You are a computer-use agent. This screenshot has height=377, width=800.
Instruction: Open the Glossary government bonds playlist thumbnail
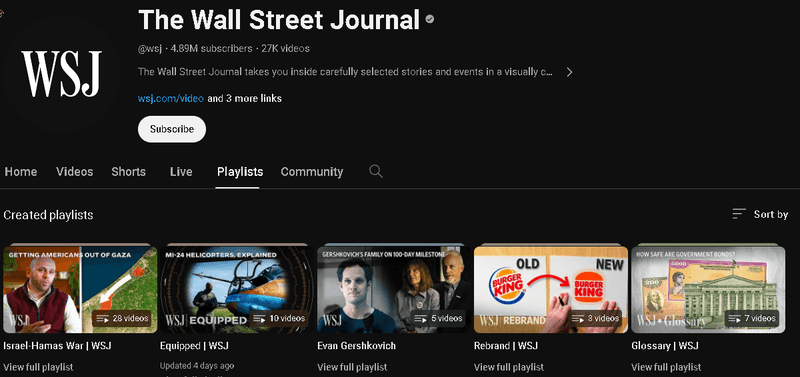pyautogui.click(x=708, y=289)
